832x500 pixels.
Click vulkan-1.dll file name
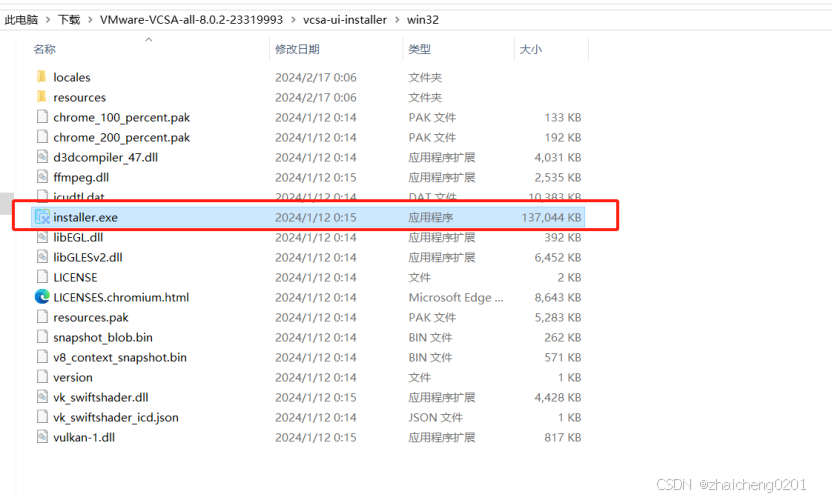(x=84, y=437)
